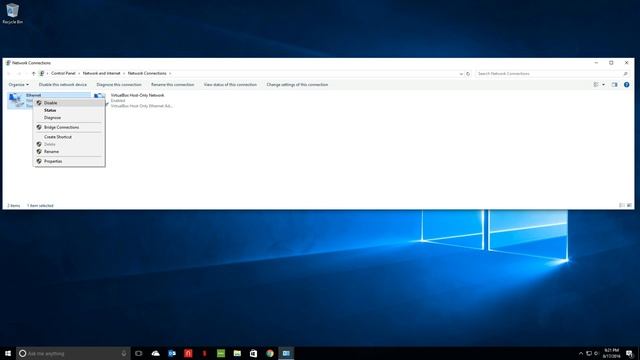Select the VirtualBox Host-Only Network adapter icon
Screen dimensions: 640x360
point(100,100)
